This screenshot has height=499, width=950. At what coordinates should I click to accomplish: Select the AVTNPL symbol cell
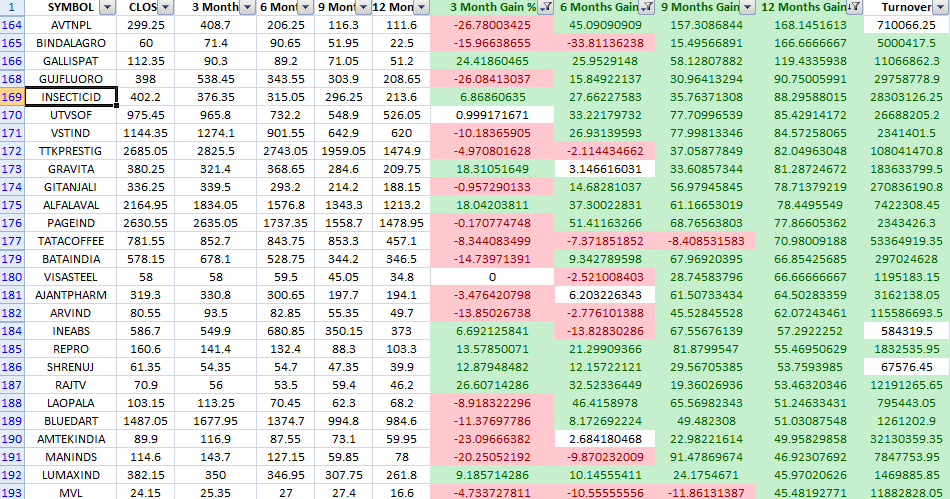pos(71,25)
